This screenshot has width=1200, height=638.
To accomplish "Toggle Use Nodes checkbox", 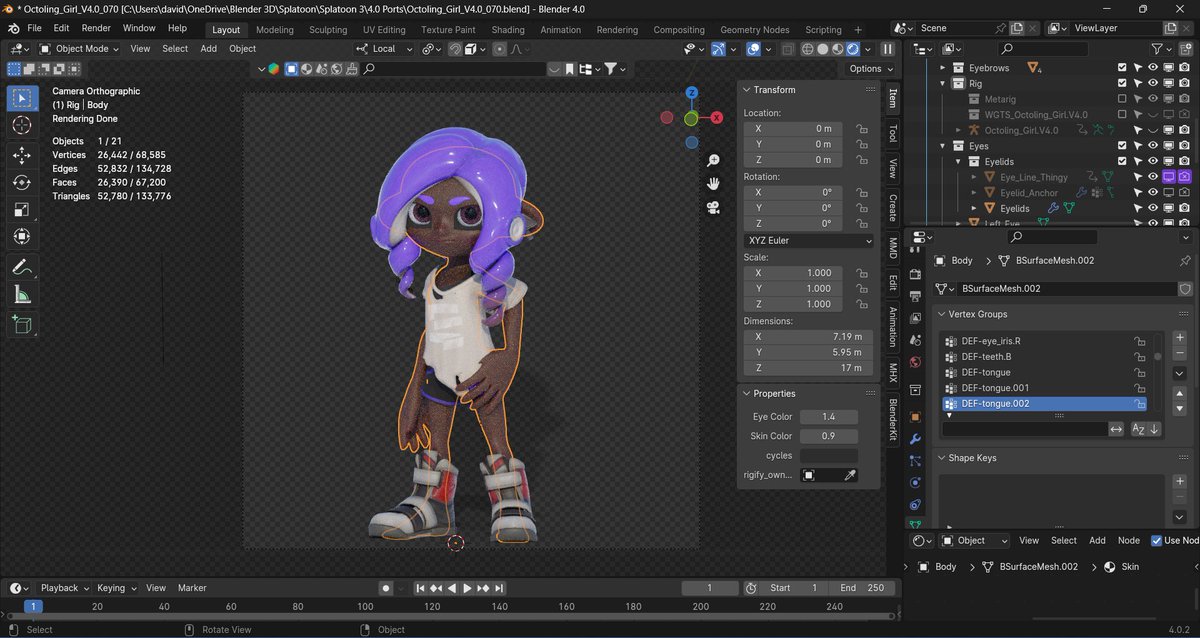I will 1157,540.
